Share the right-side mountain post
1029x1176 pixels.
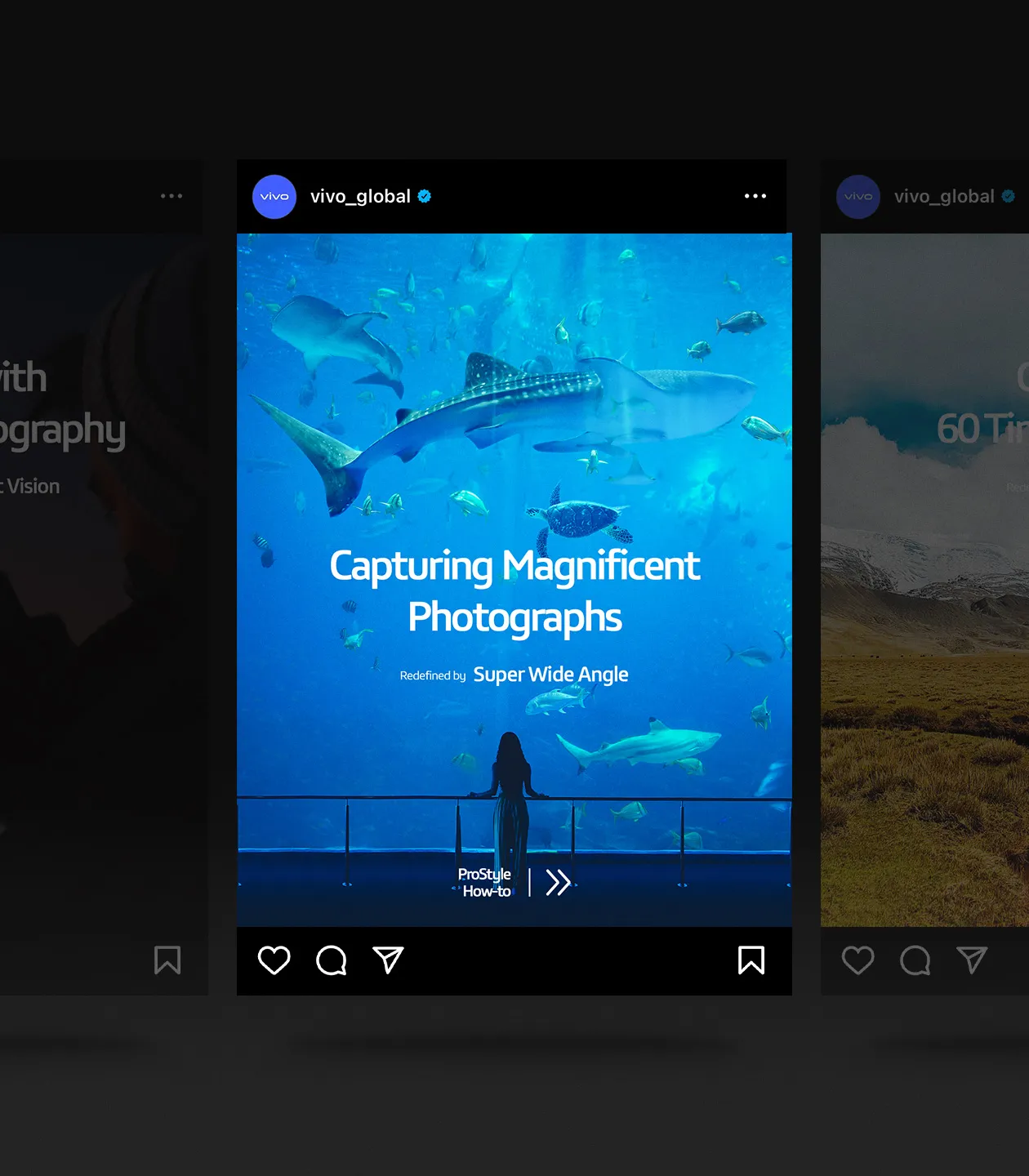pos(972,961)
